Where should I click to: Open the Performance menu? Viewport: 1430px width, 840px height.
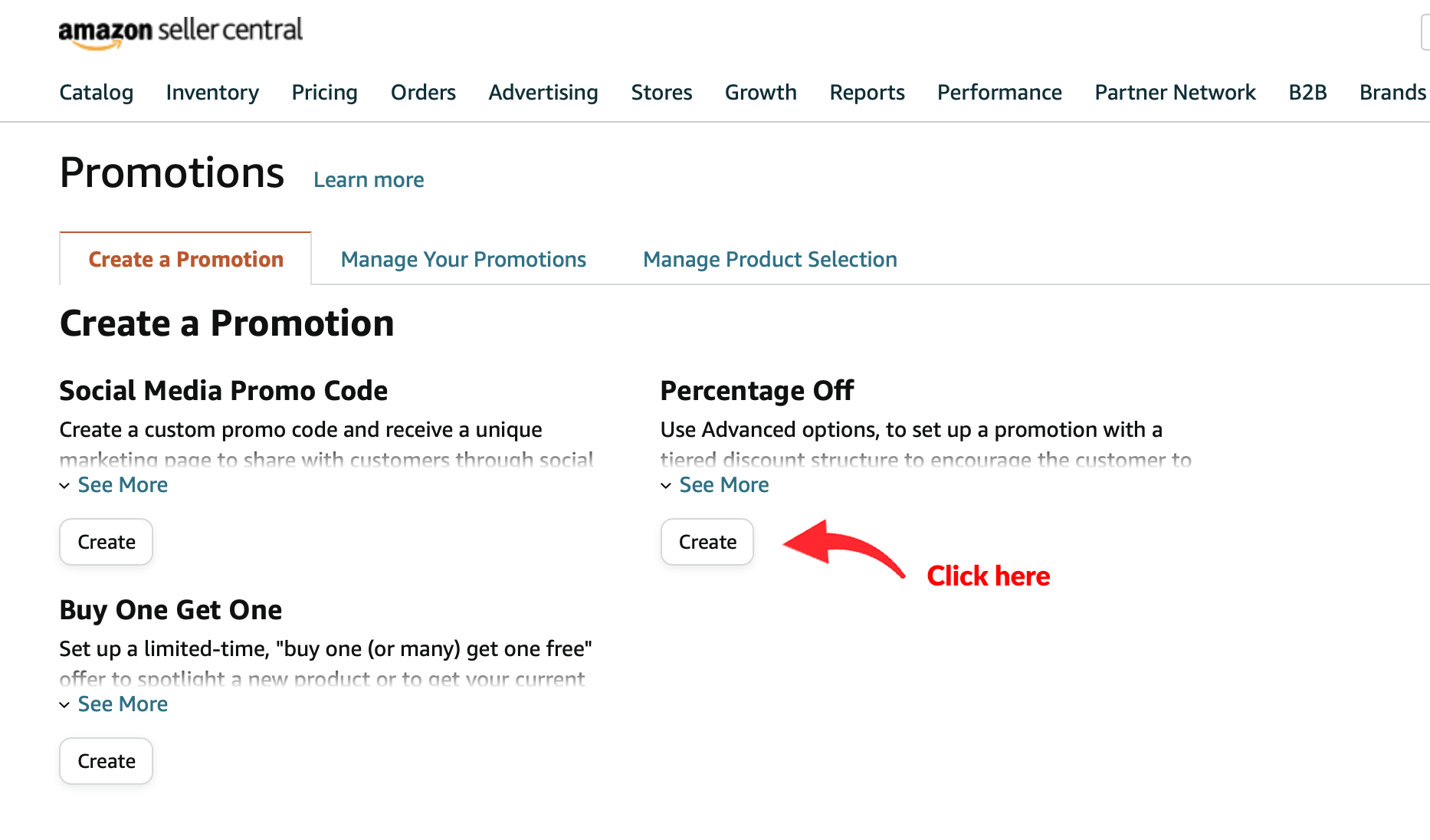coord(999,92)
